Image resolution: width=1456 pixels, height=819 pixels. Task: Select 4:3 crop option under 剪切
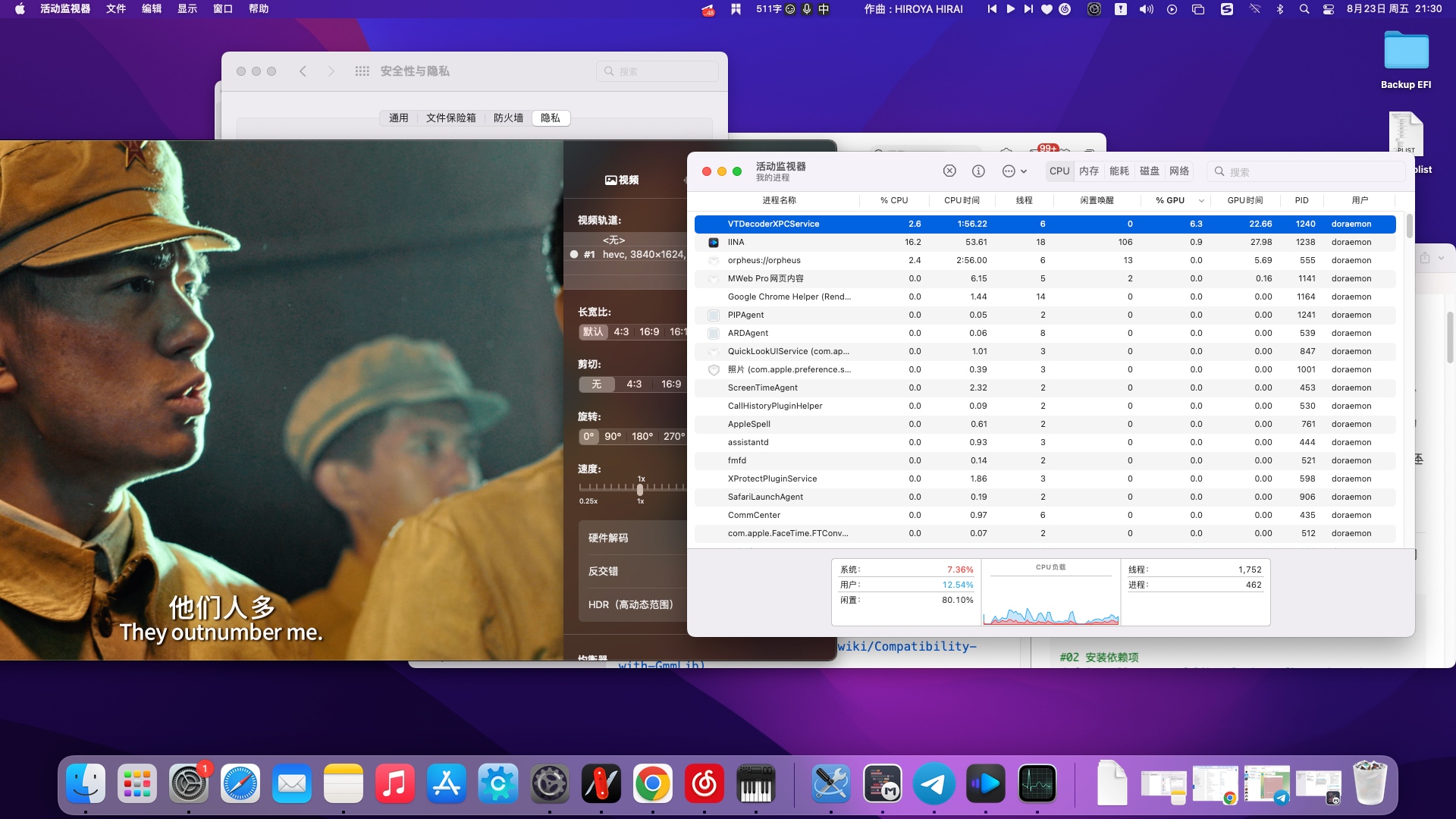coord(634,384)
